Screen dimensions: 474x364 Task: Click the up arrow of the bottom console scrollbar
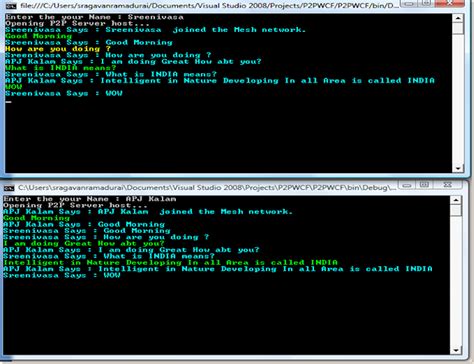coord(456,200)
